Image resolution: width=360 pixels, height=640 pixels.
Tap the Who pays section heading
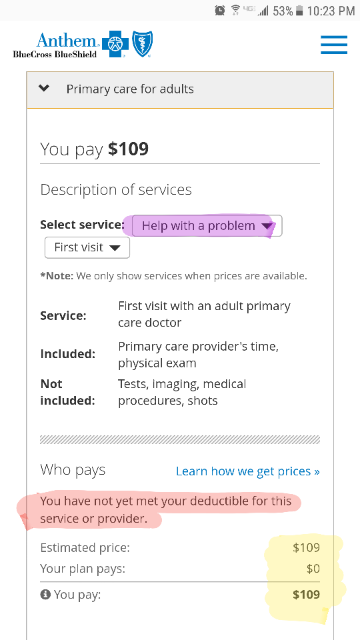pos(73,470)
